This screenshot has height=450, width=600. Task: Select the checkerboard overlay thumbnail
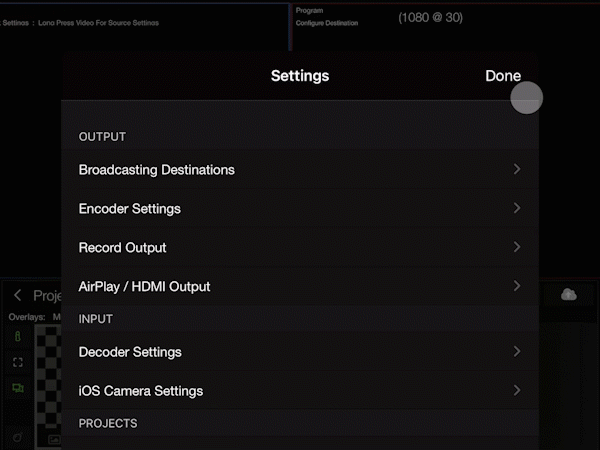(48, 380)
